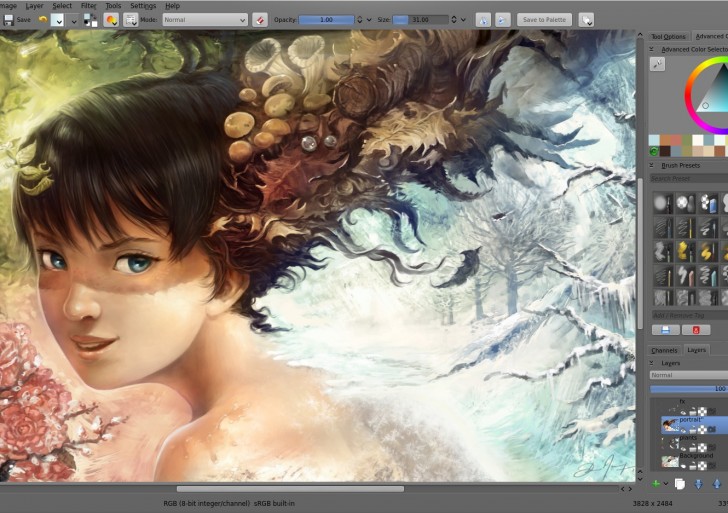This screenshot has height=513, width=728.
Task: Click the horizontal mirror tool icon
Action: coord(483,19)
